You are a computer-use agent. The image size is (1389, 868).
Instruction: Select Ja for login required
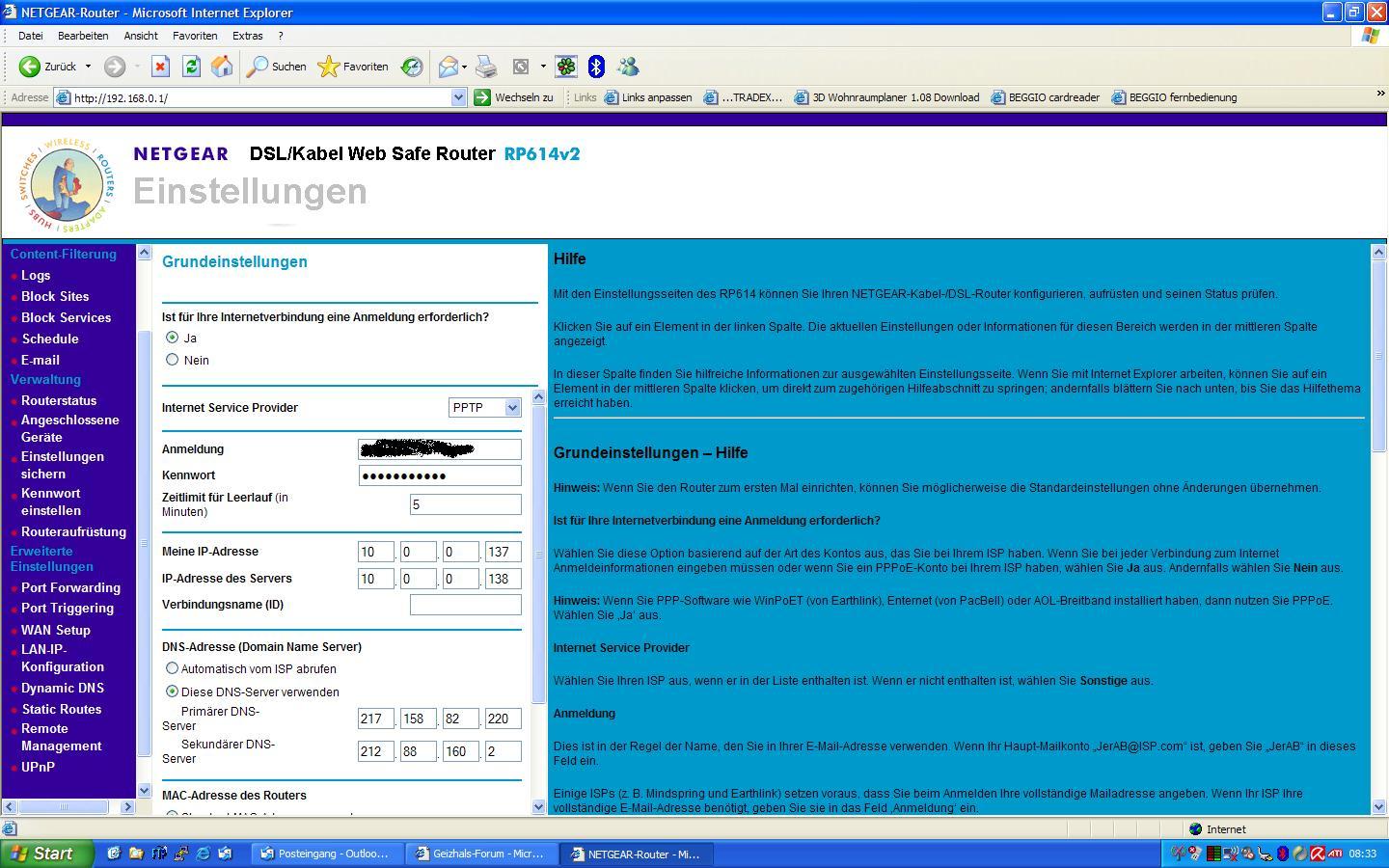point(173,338)
